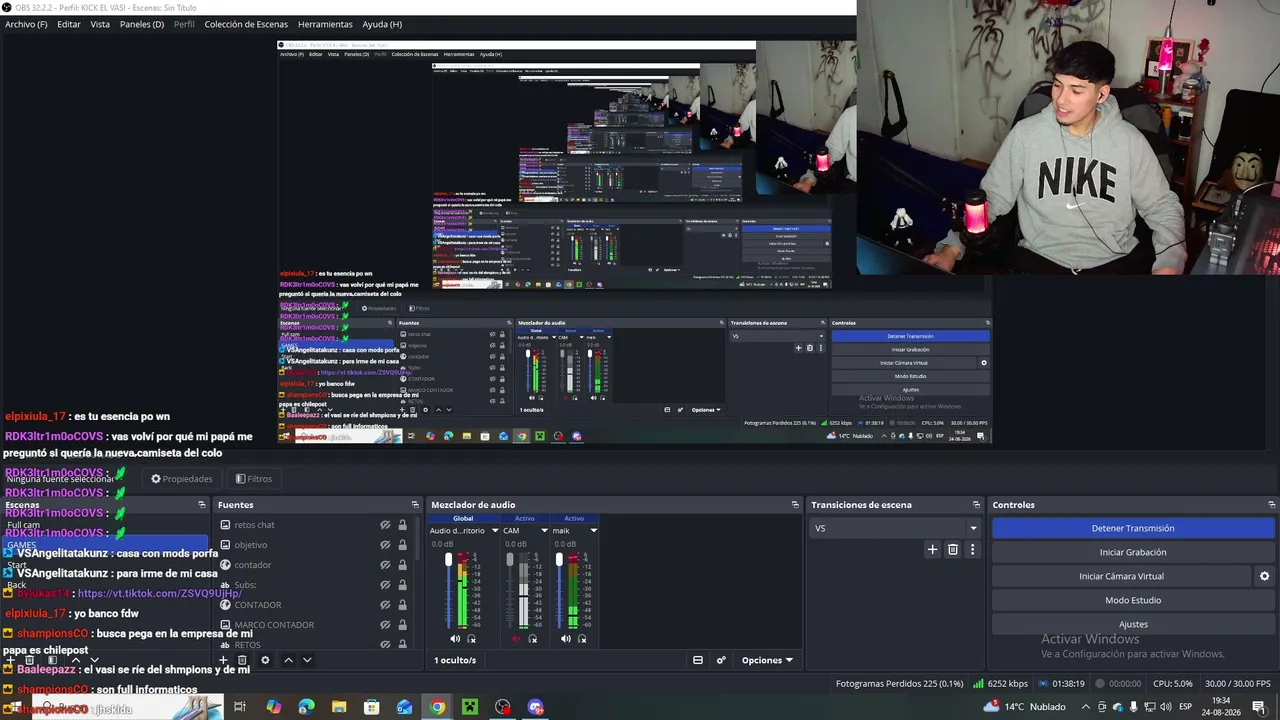
Task: Toggle visibility of MARCO CONTADOR source
Action: point(385,625)
